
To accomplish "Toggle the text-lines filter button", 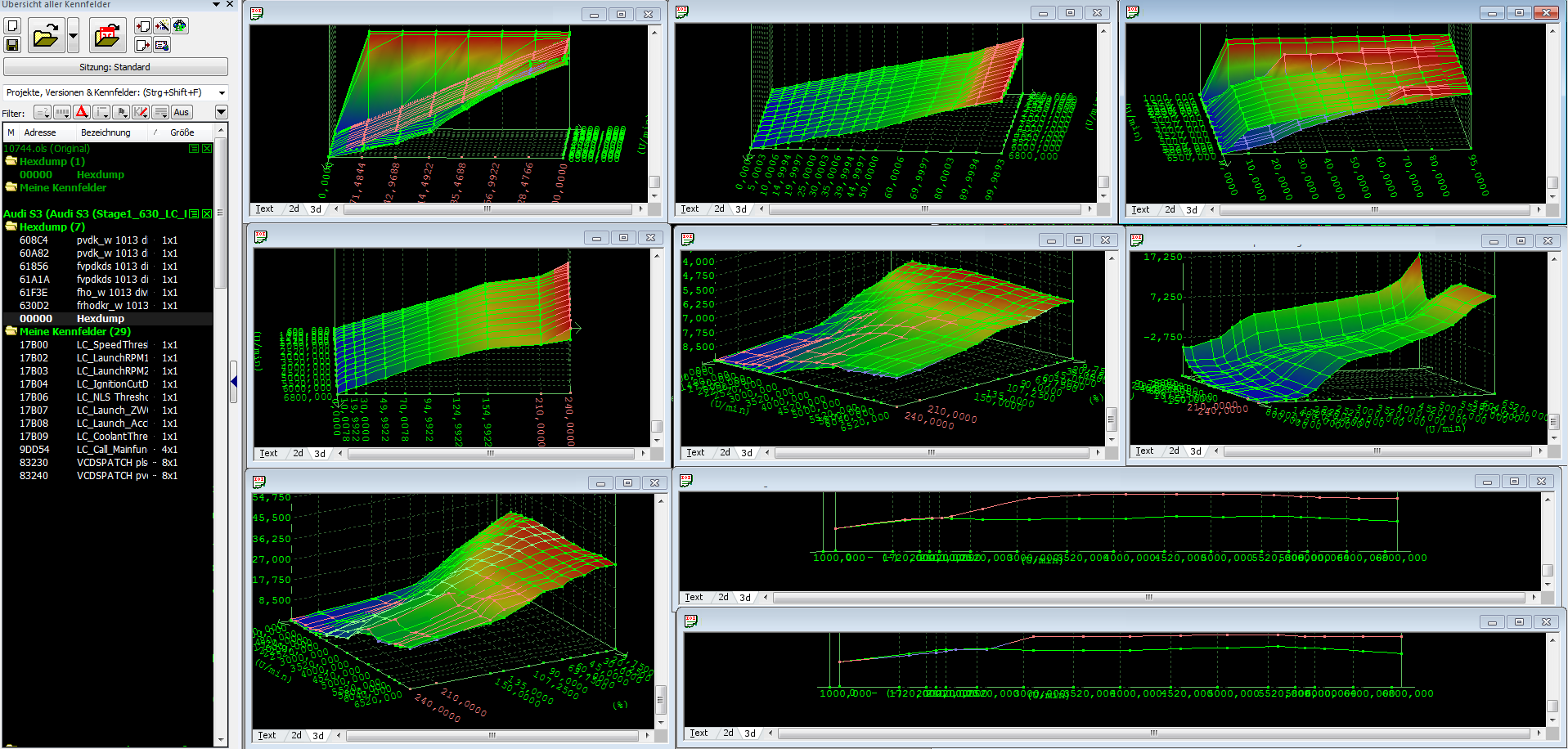I will (161, 112).
